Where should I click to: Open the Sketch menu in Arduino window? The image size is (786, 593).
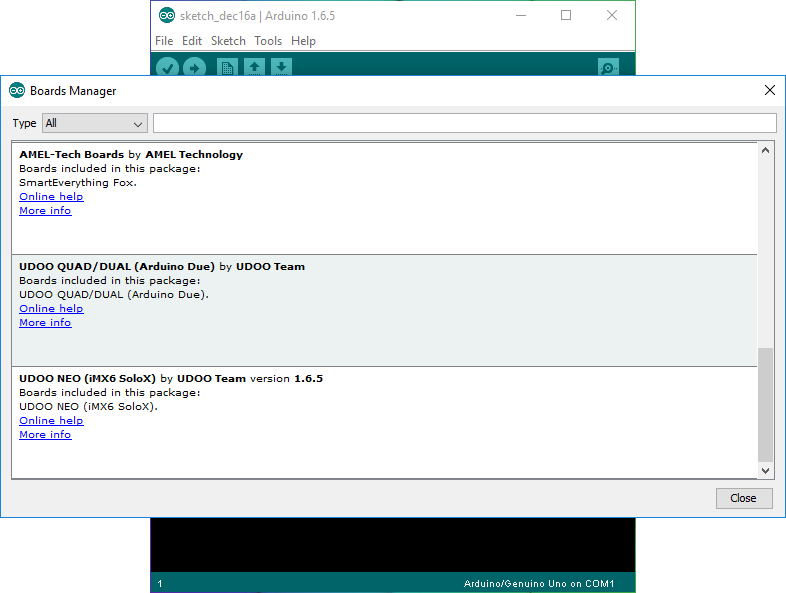tap(228, 41)
